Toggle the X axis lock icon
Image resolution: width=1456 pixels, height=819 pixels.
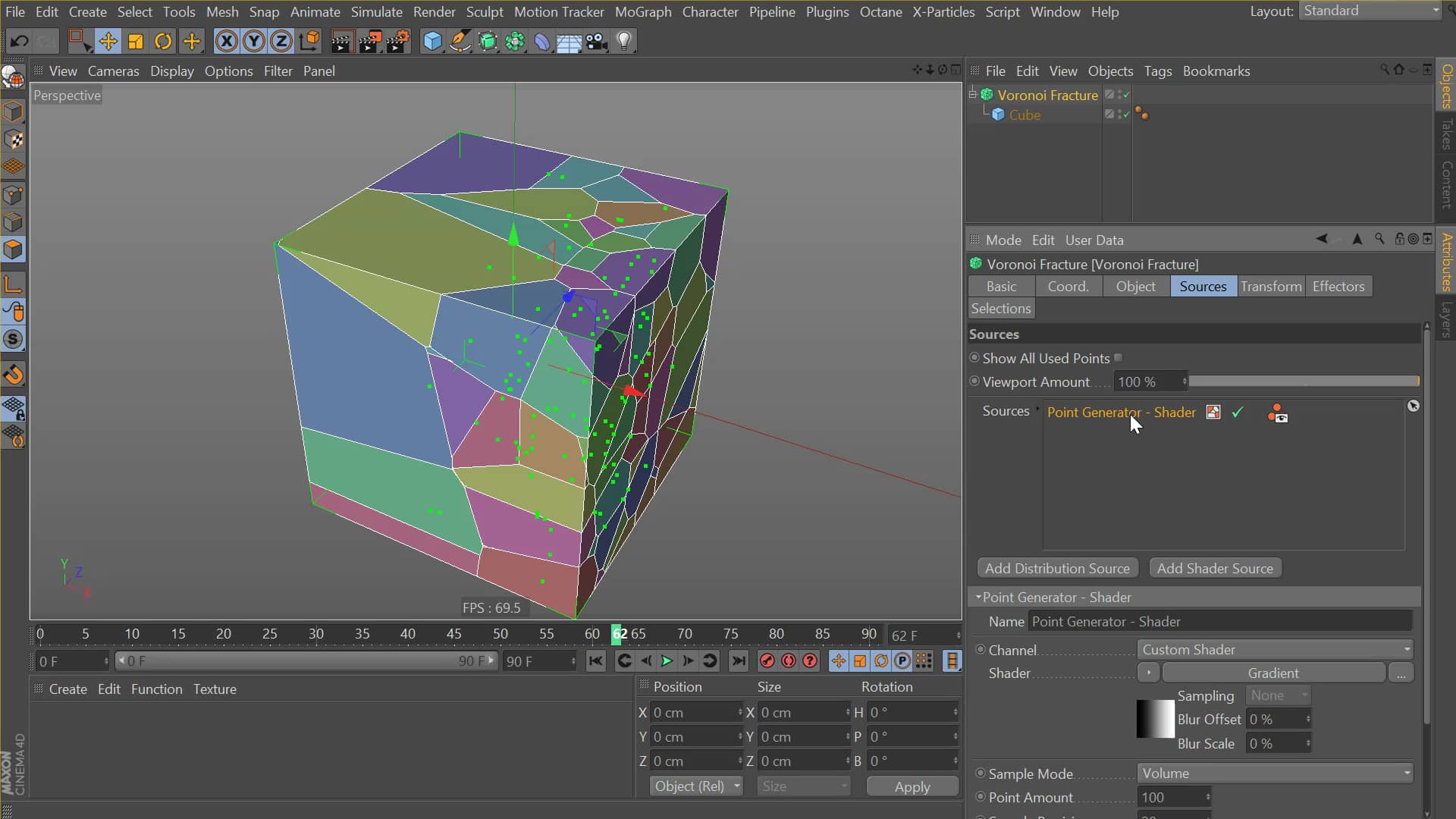pyautogui.click(x=227, y=41)
